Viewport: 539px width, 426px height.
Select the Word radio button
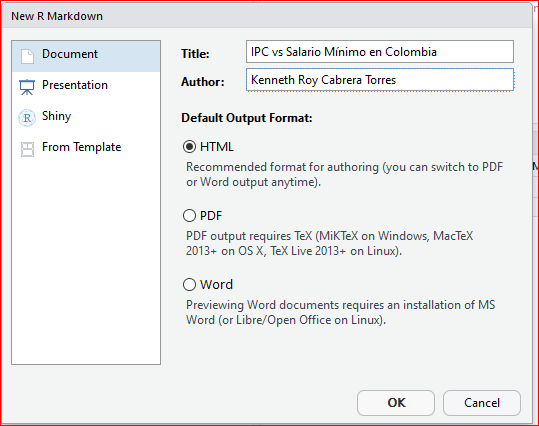(x=189, y=284)
